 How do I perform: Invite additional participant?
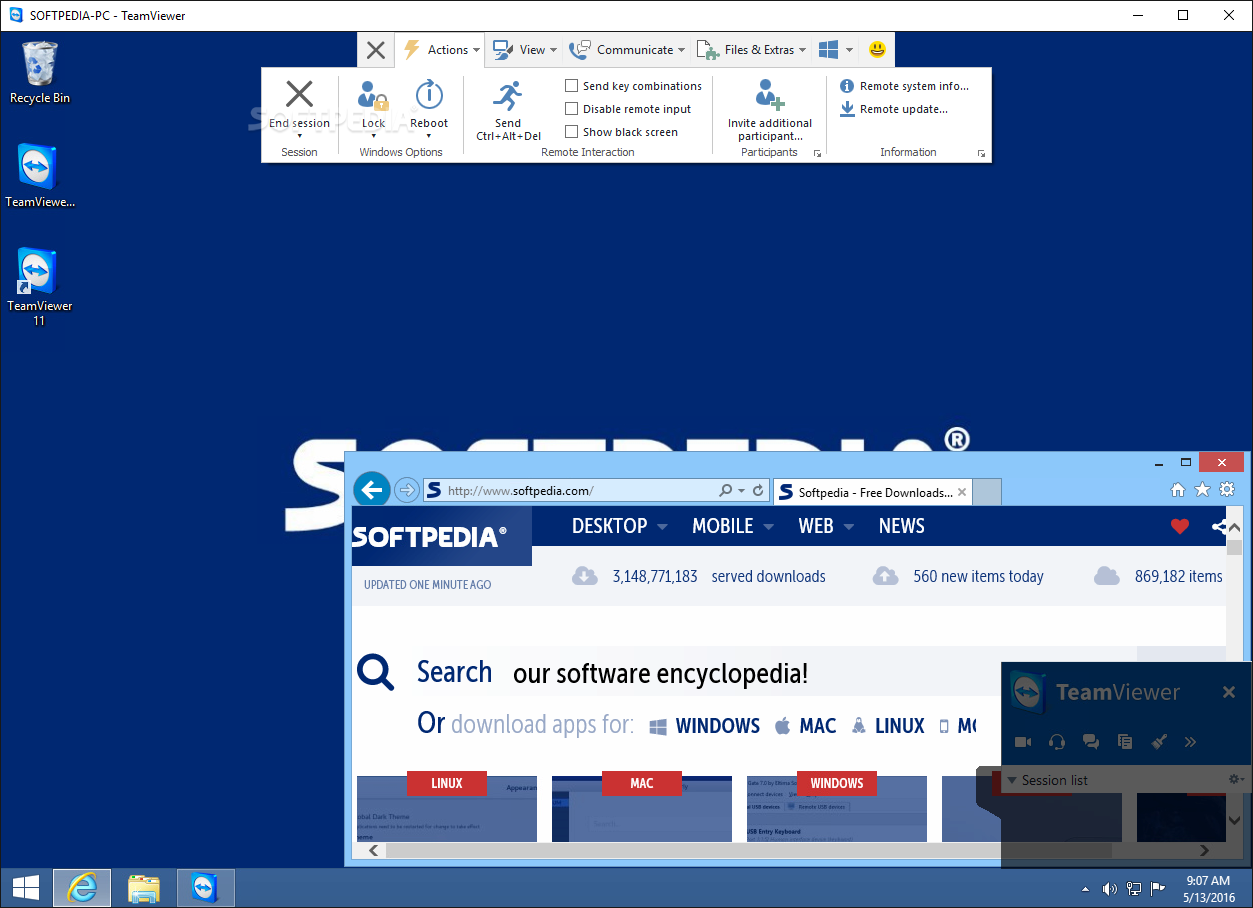(770, 111)
